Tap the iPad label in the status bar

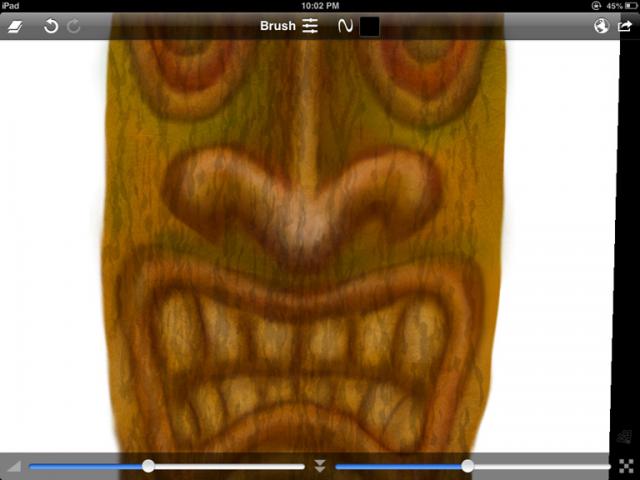tap(12, 6)
